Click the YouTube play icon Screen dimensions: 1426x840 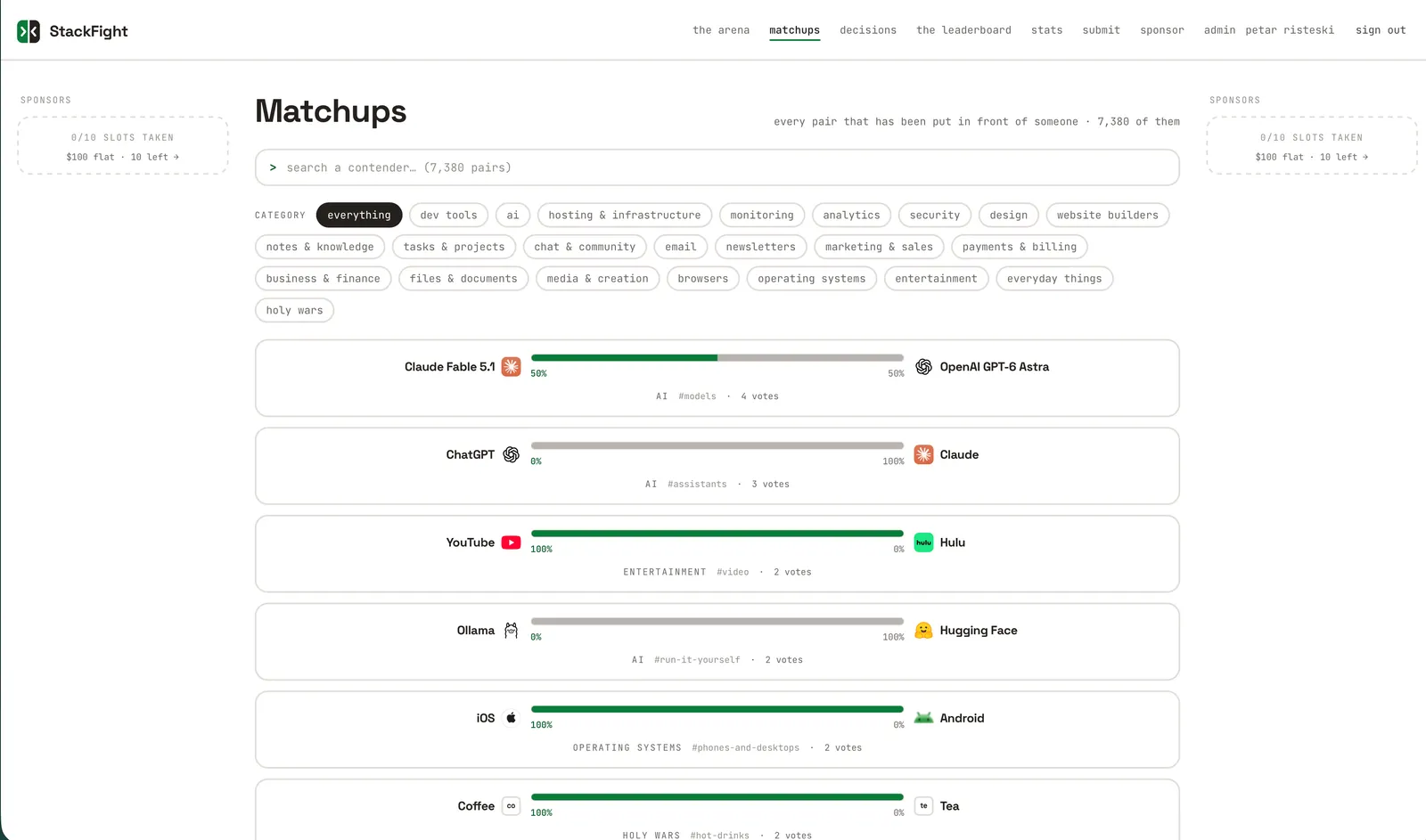(511, 542)
